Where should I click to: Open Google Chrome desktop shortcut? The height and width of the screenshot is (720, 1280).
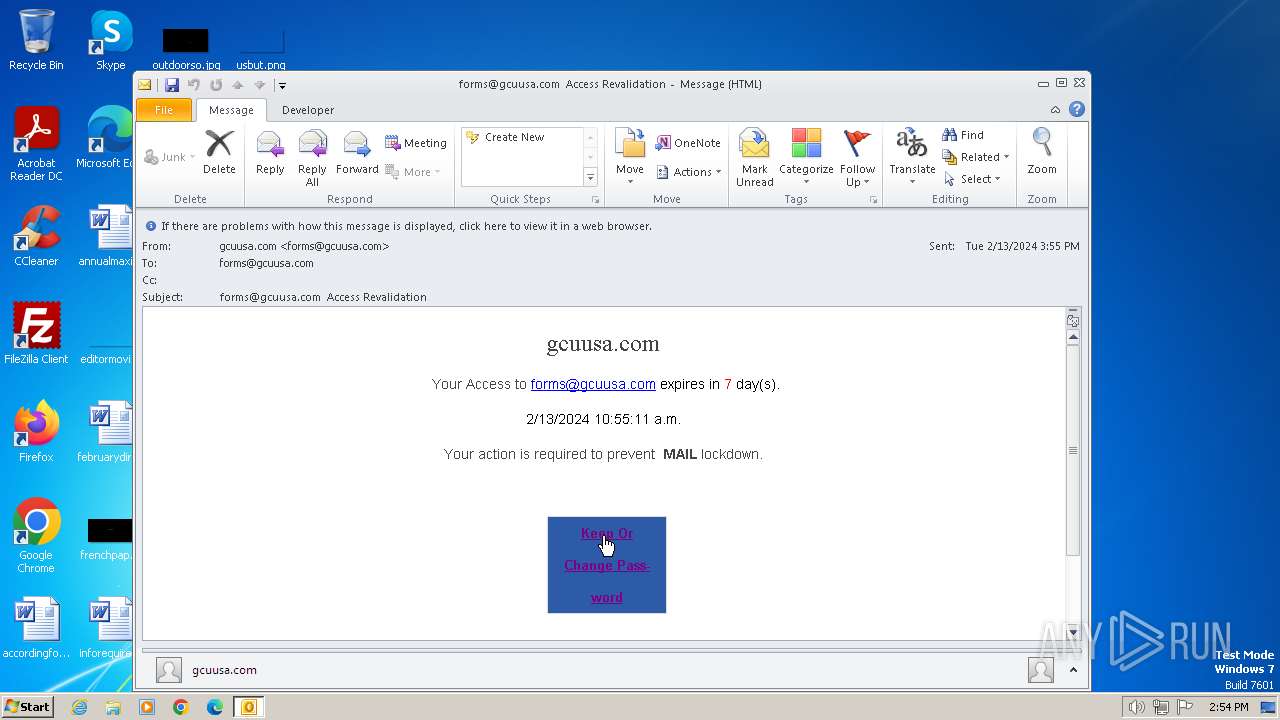(36, 536)
